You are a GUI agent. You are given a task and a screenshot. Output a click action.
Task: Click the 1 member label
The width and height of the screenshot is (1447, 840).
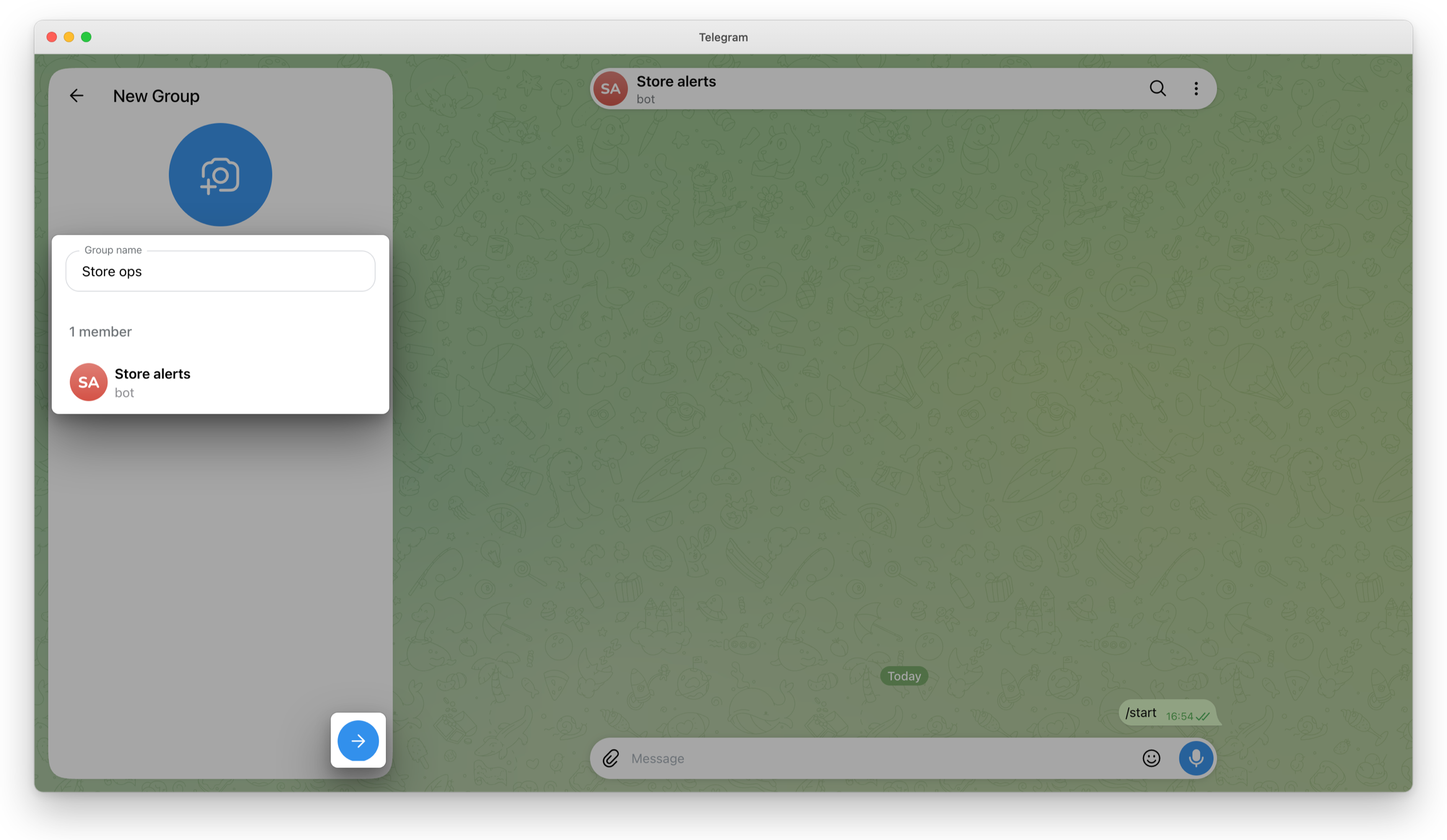click(100, 332)
